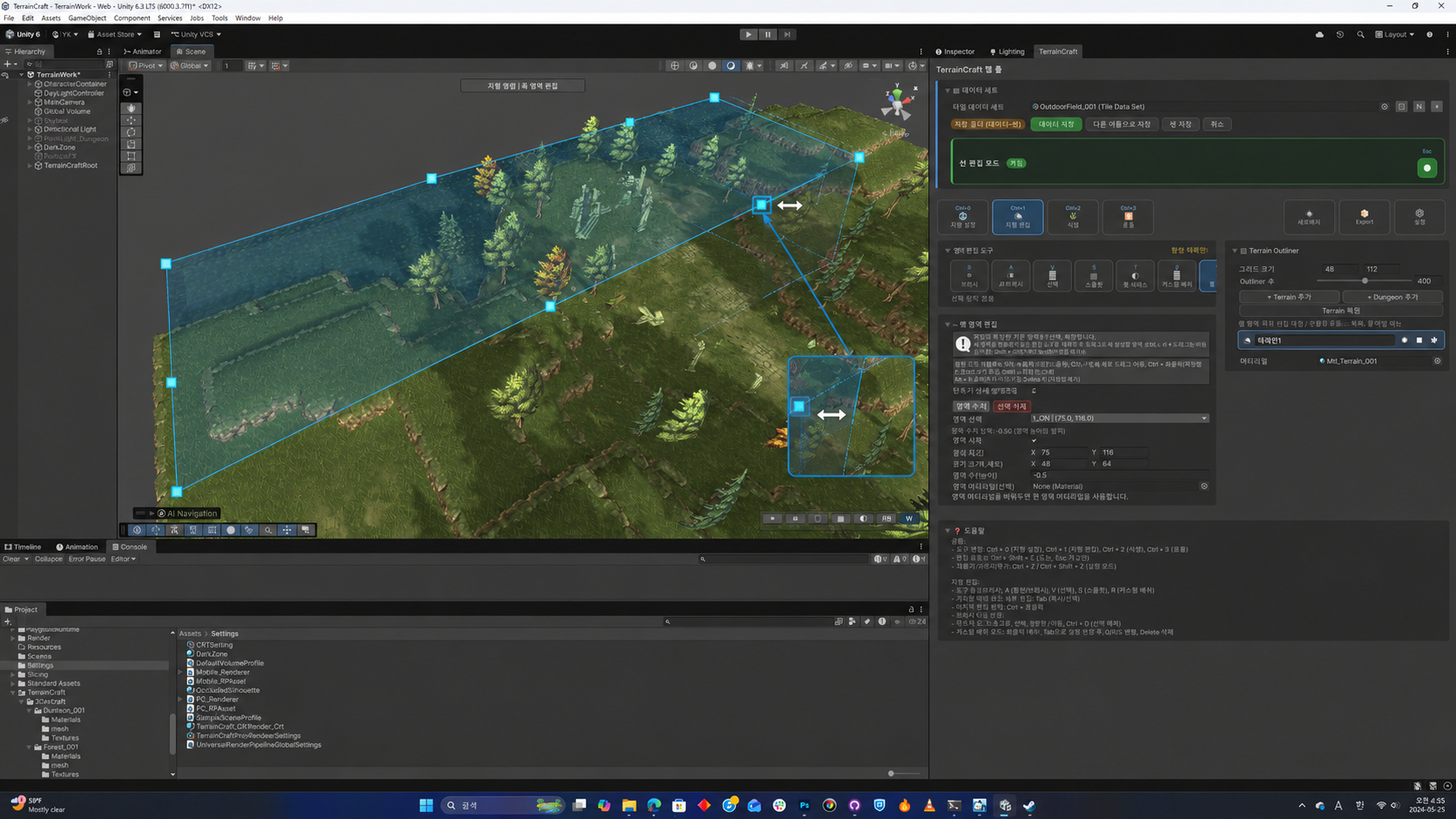Select the V selection area tool
Image resolution: width=1456 pixels, height=819 pixels.
tap(1052, 276)
